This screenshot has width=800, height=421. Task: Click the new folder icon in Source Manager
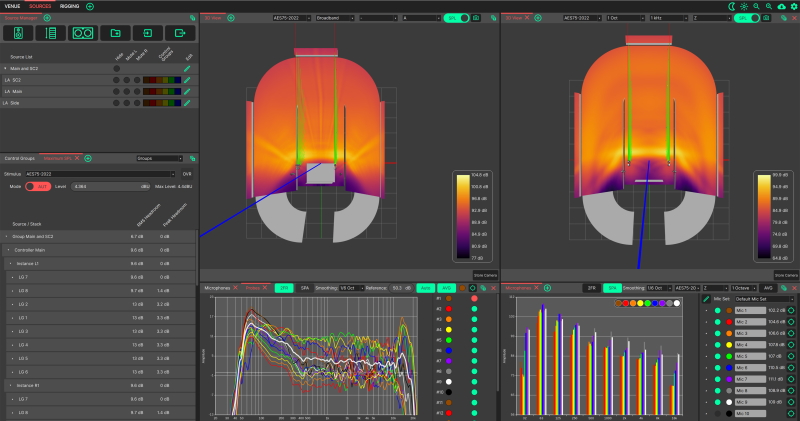(117, 33)
